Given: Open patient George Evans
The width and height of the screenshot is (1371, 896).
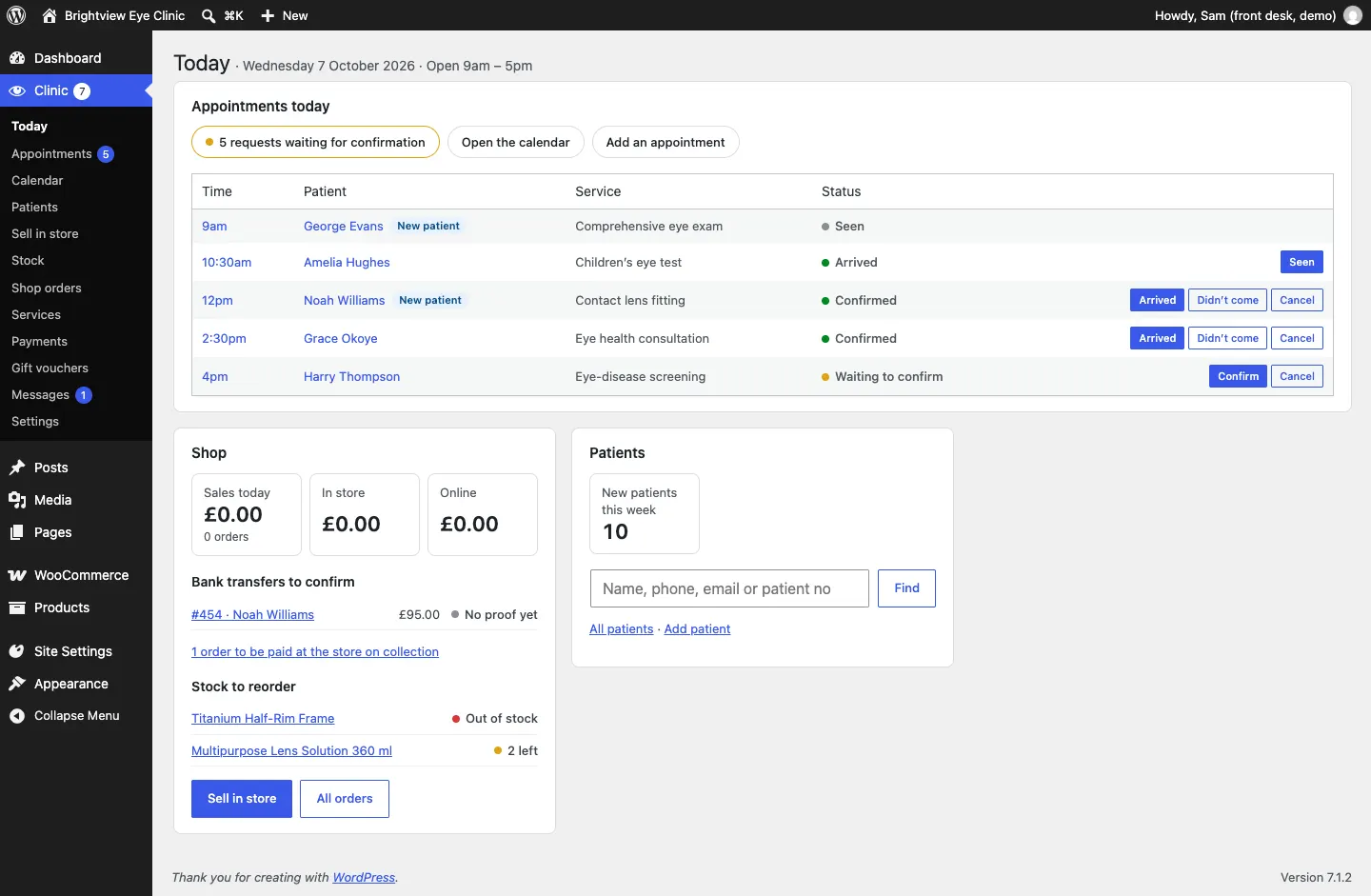Looking at the screenshot, I should point(343,226).
